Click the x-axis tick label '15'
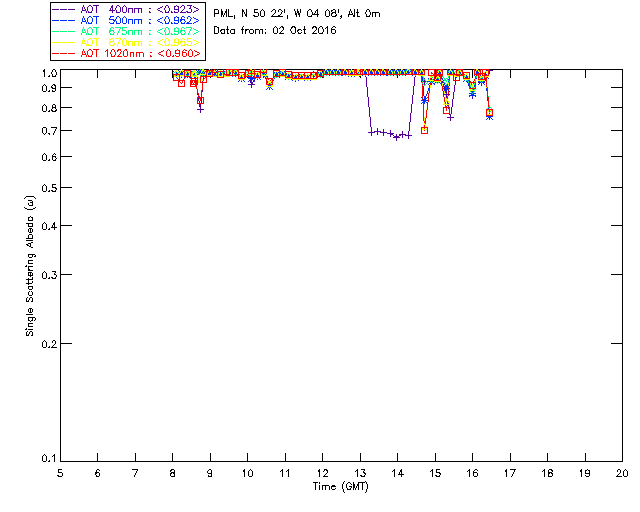This screenshot has height=512, width=640. tap(435, 473)
